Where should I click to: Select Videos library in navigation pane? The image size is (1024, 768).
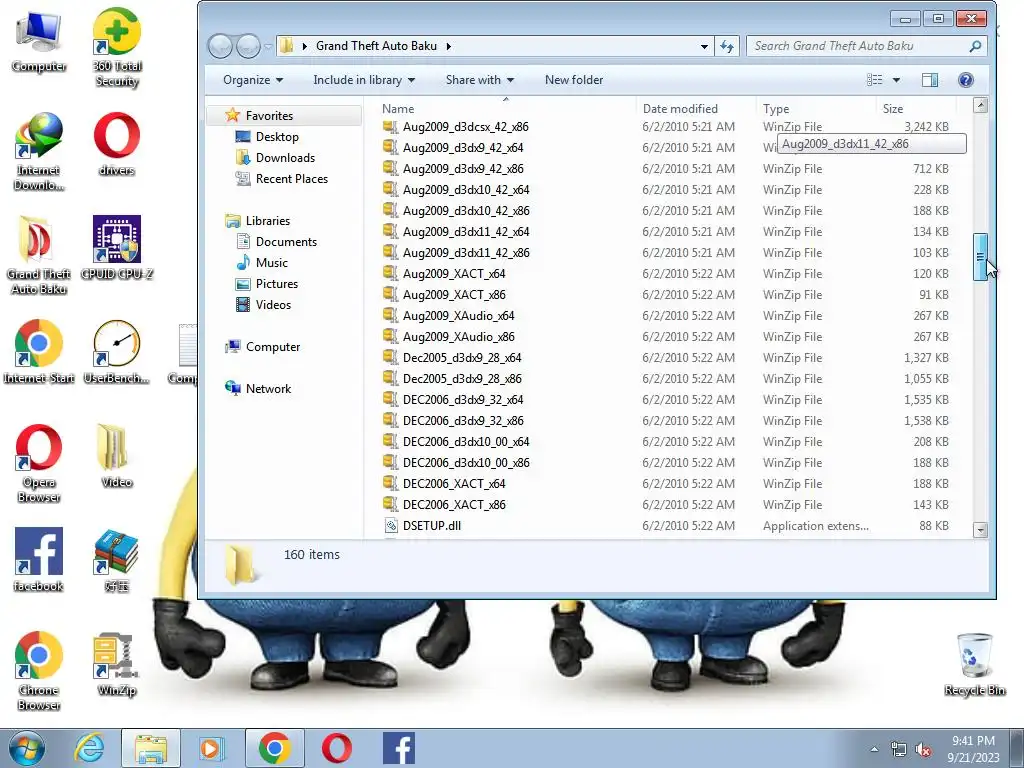(273, 304)
